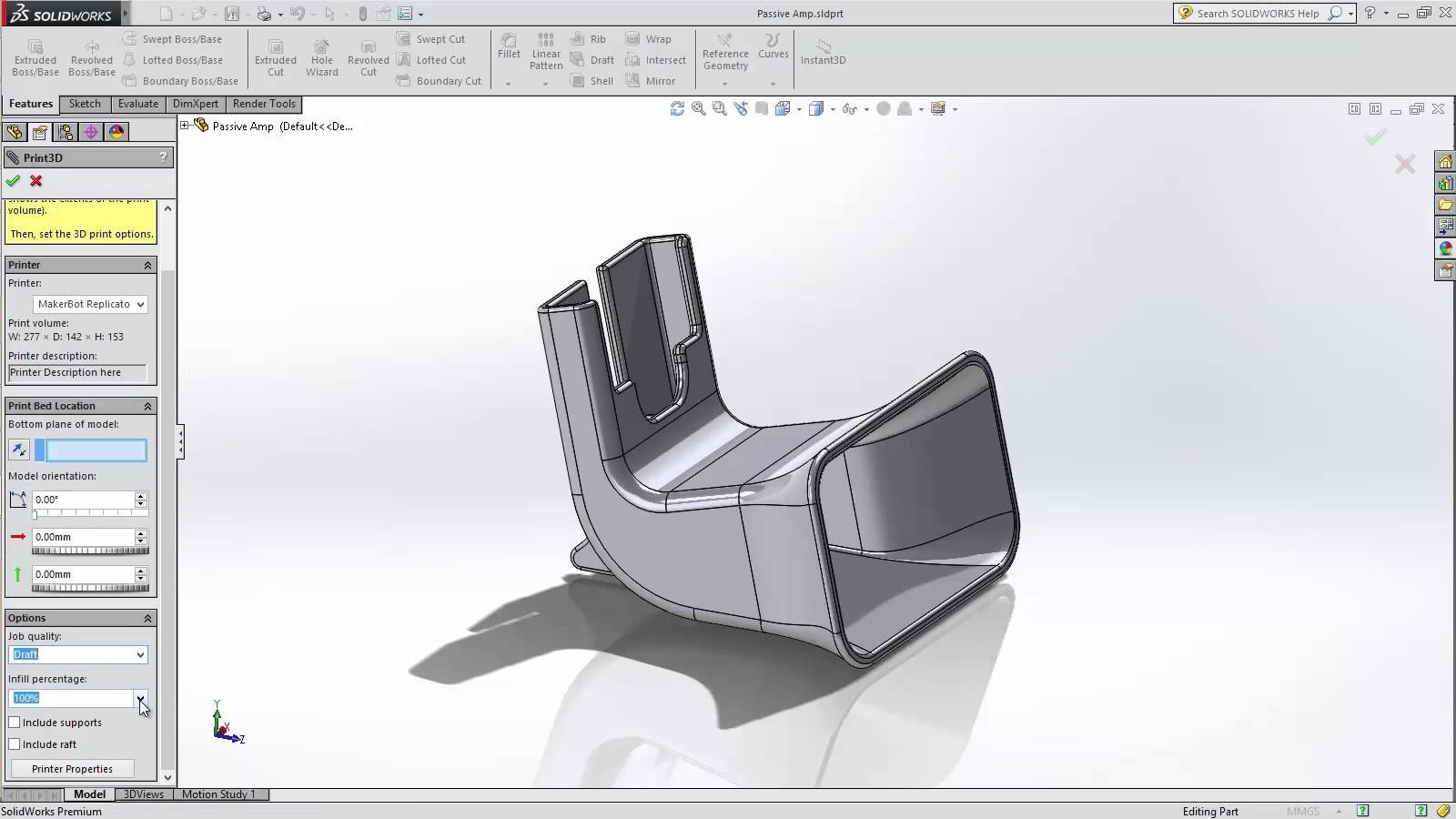Open the Infill percentage dropdown arrow
Viewport: 1456px width, 819px height.
[140, 698]
